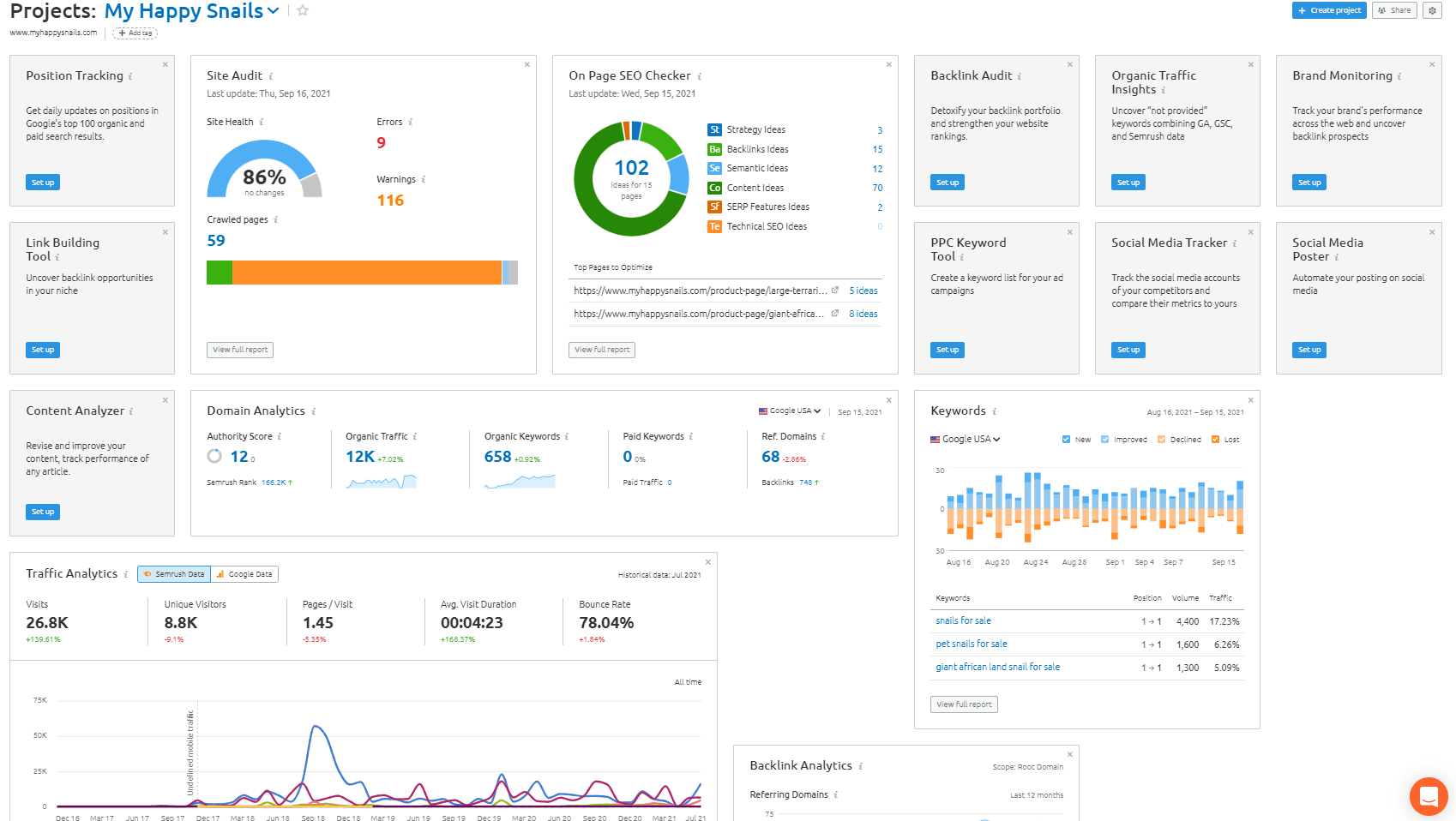This screenshot has height=821, width=1456.
Task: Click the 102 ideas donut chart
Action: click(x=631, y=178)
